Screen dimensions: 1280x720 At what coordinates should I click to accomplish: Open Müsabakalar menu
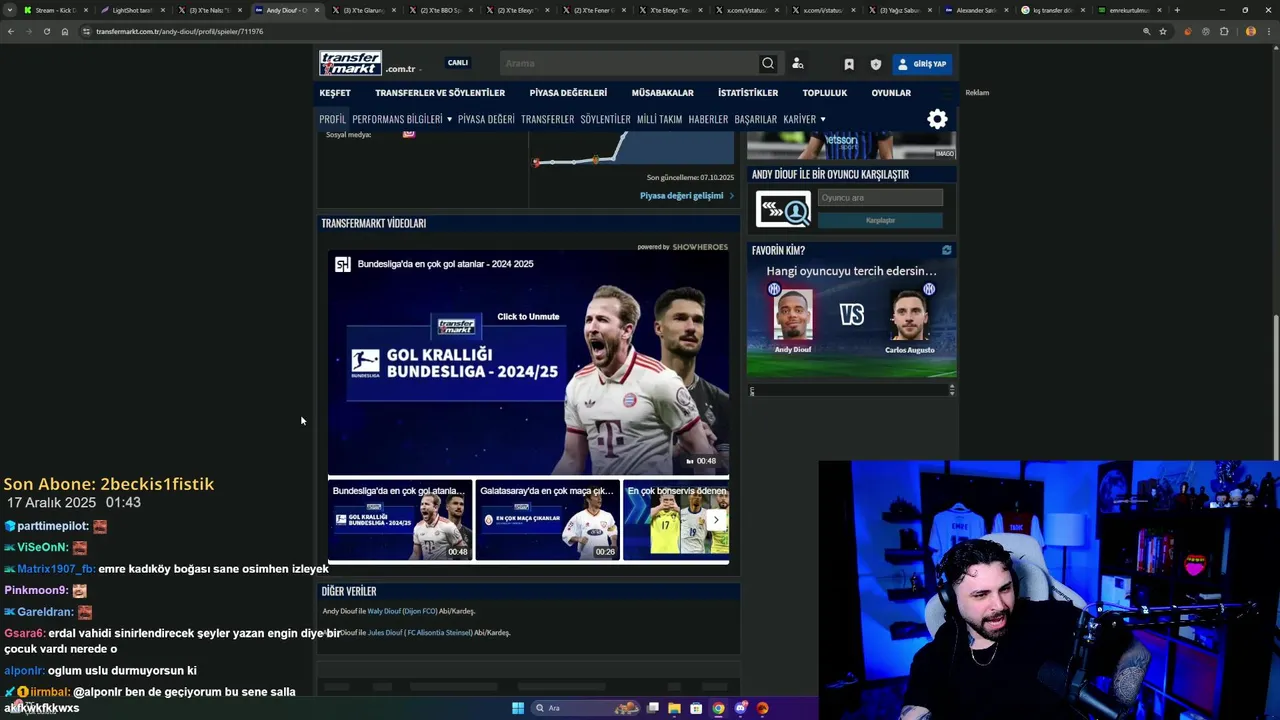click(662, 93)
